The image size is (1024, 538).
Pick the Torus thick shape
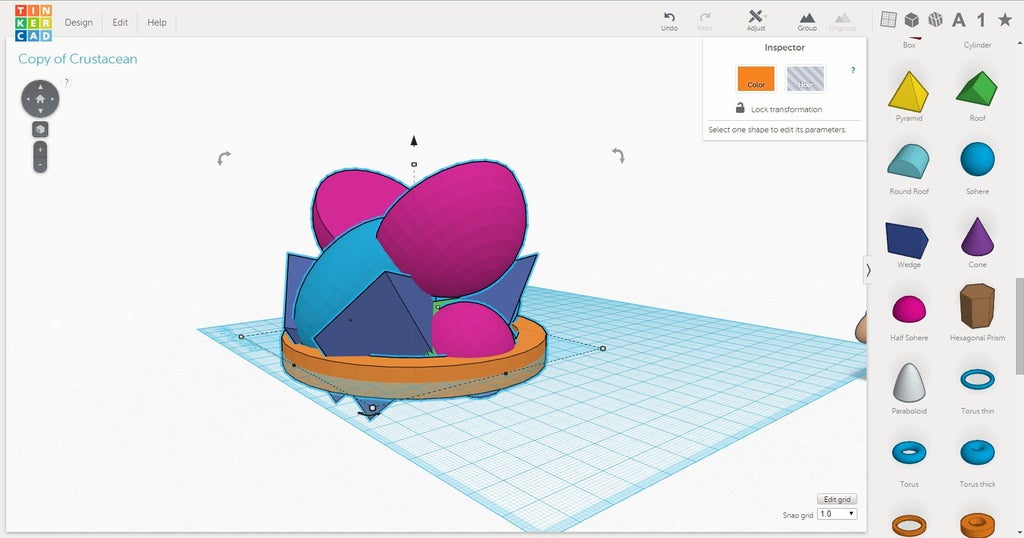[x=977, y=462]
